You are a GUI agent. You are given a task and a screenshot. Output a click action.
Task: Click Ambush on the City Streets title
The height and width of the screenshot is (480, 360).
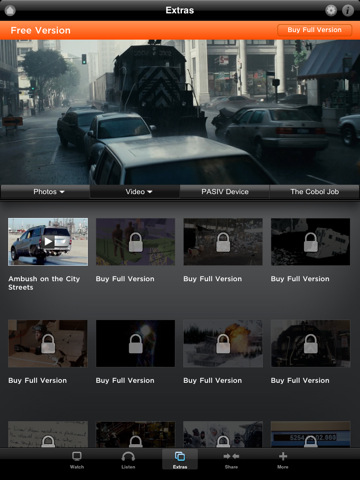pyautogui.click(x=44, y=283)
